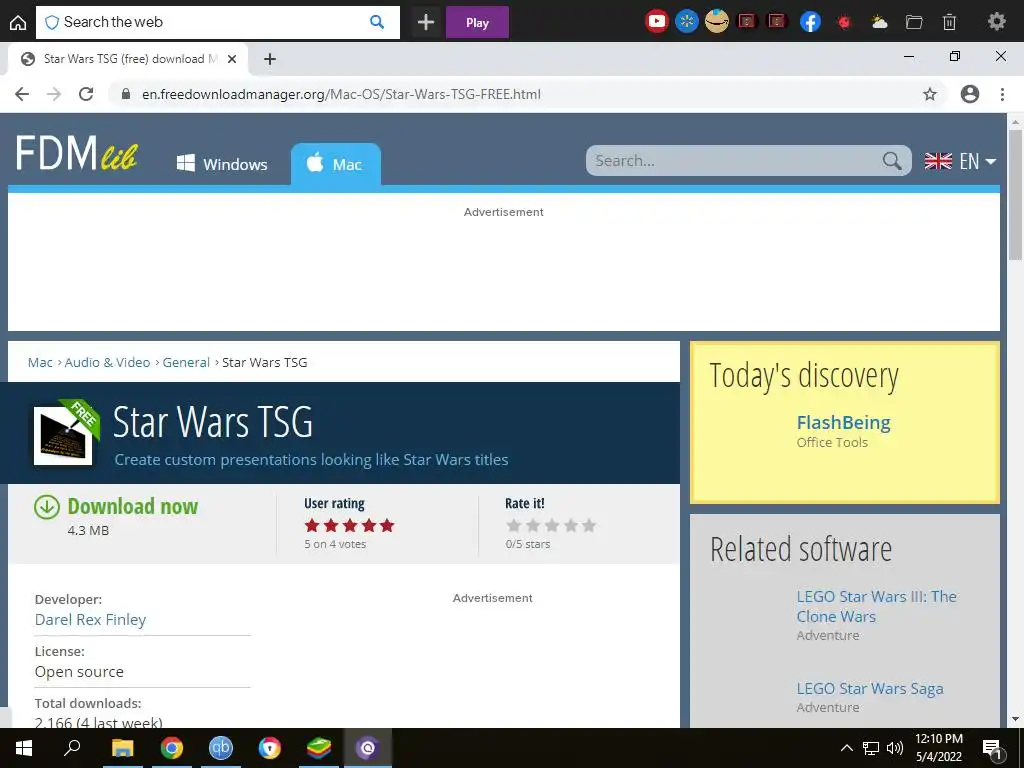Open FlashBeing in Today's discovery
Viewport: 1024px width, 768px height.
[843, 423]
